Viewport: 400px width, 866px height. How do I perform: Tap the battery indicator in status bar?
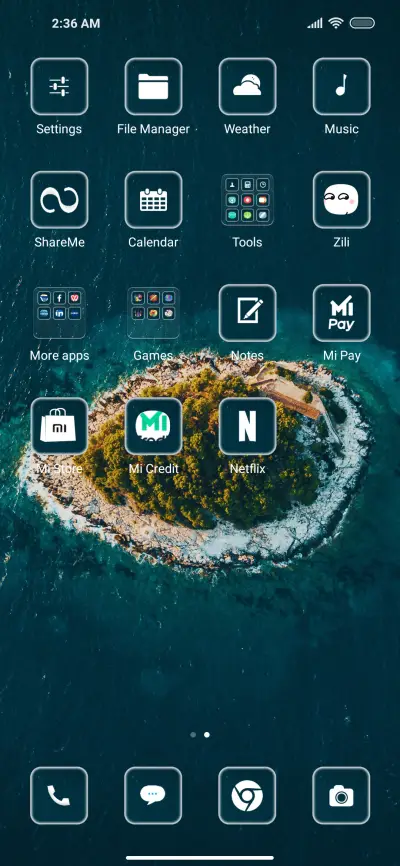(x=362, y=23)
